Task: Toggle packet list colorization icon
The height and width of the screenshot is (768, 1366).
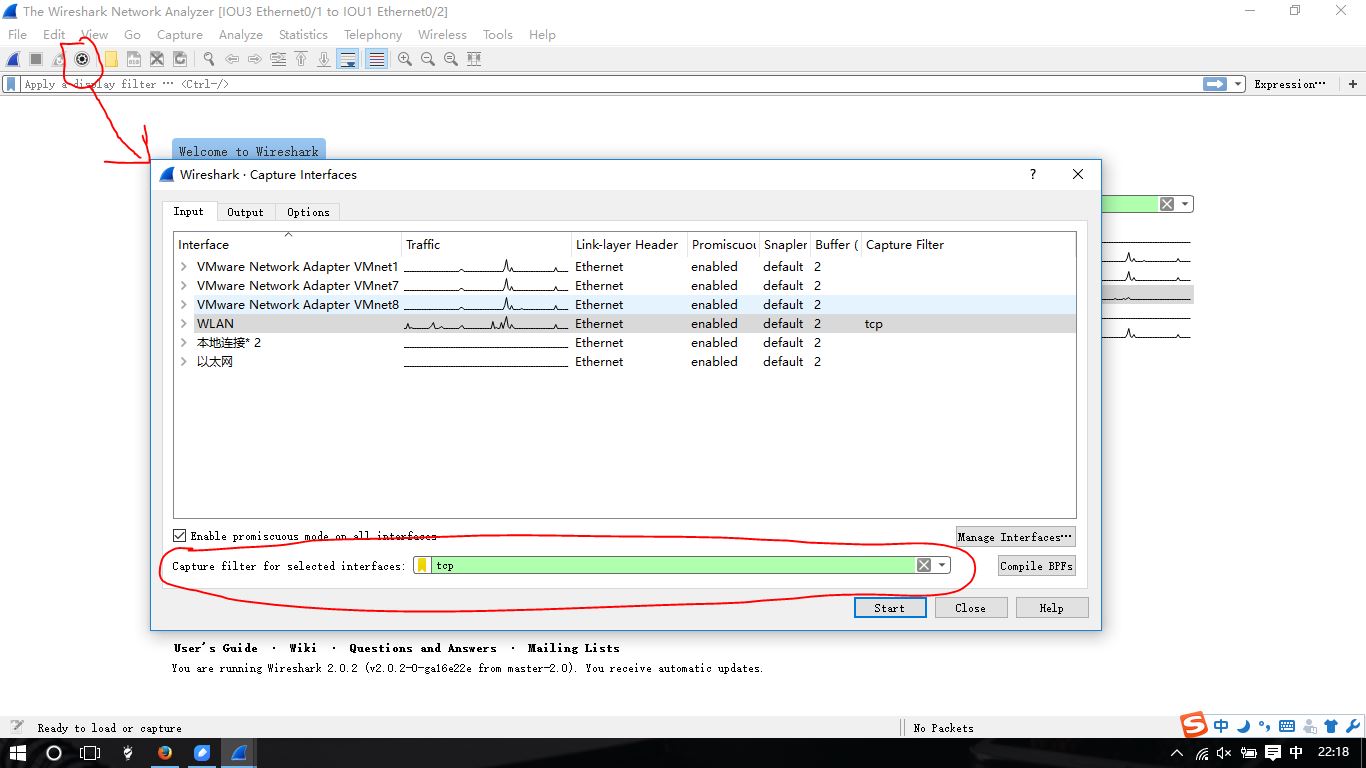Action: tap(376, 59)
